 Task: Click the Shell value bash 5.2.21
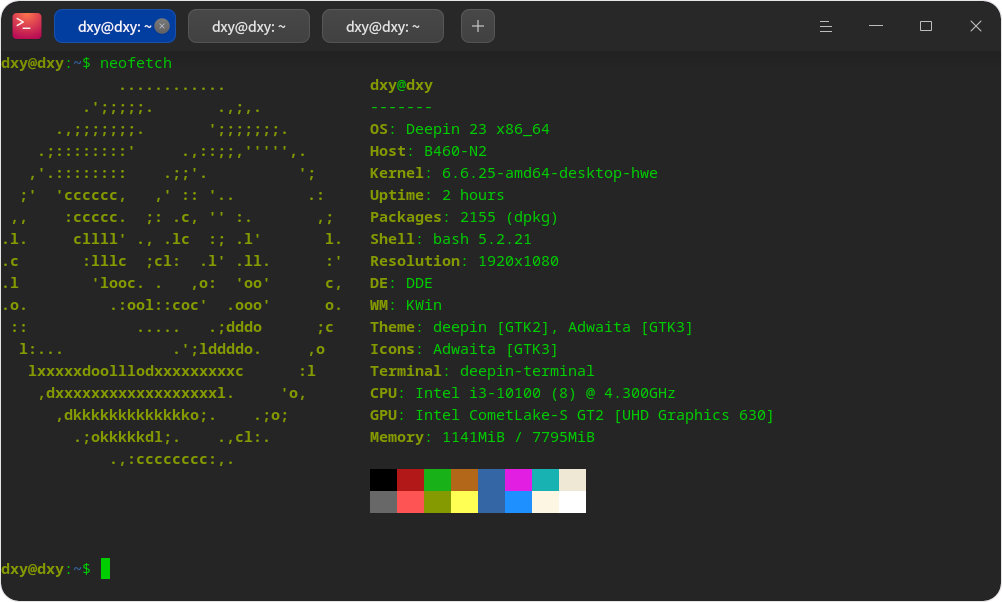tap(482, 239)
